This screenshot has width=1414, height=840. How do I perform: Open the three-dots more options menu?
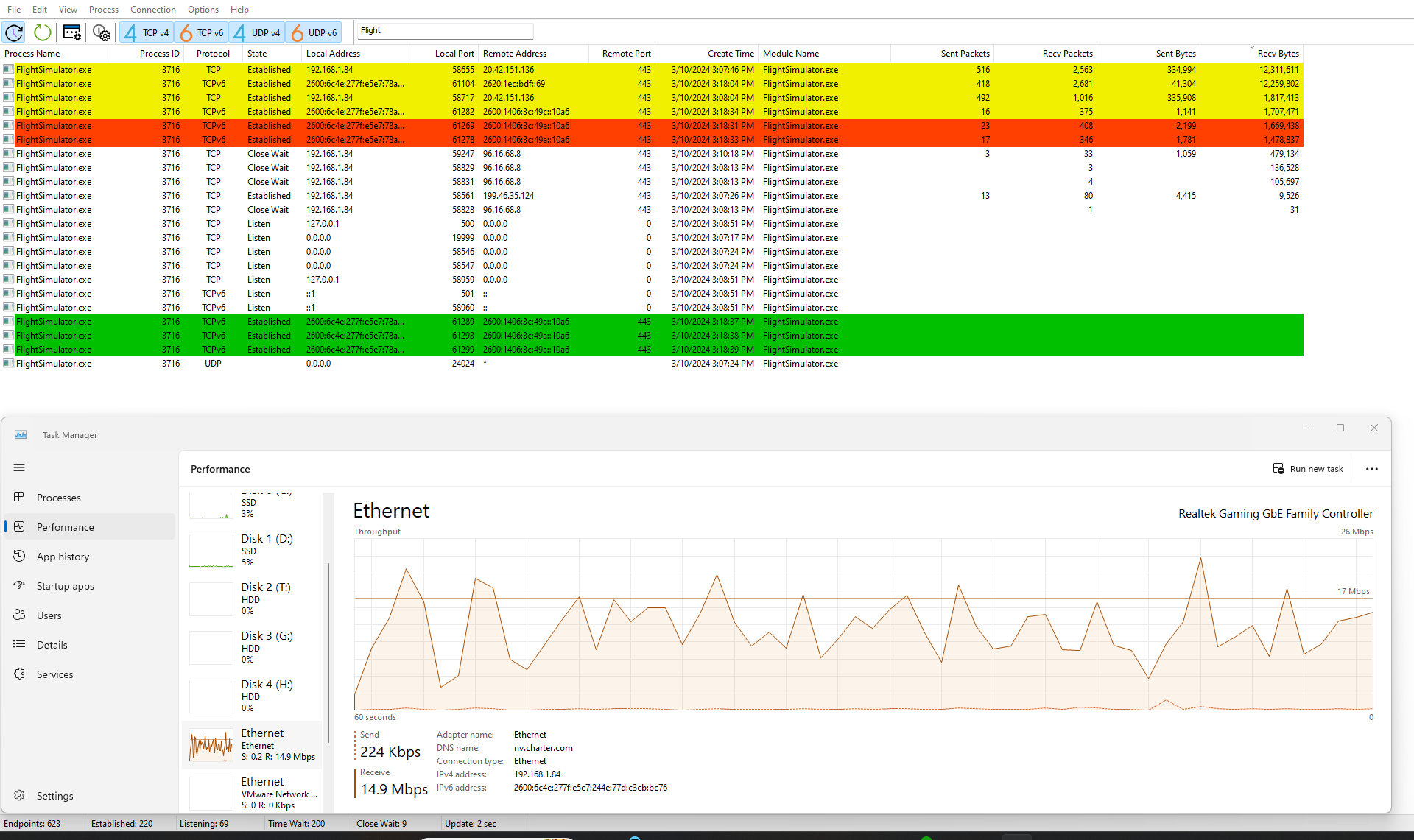[x=1371, y=469]
